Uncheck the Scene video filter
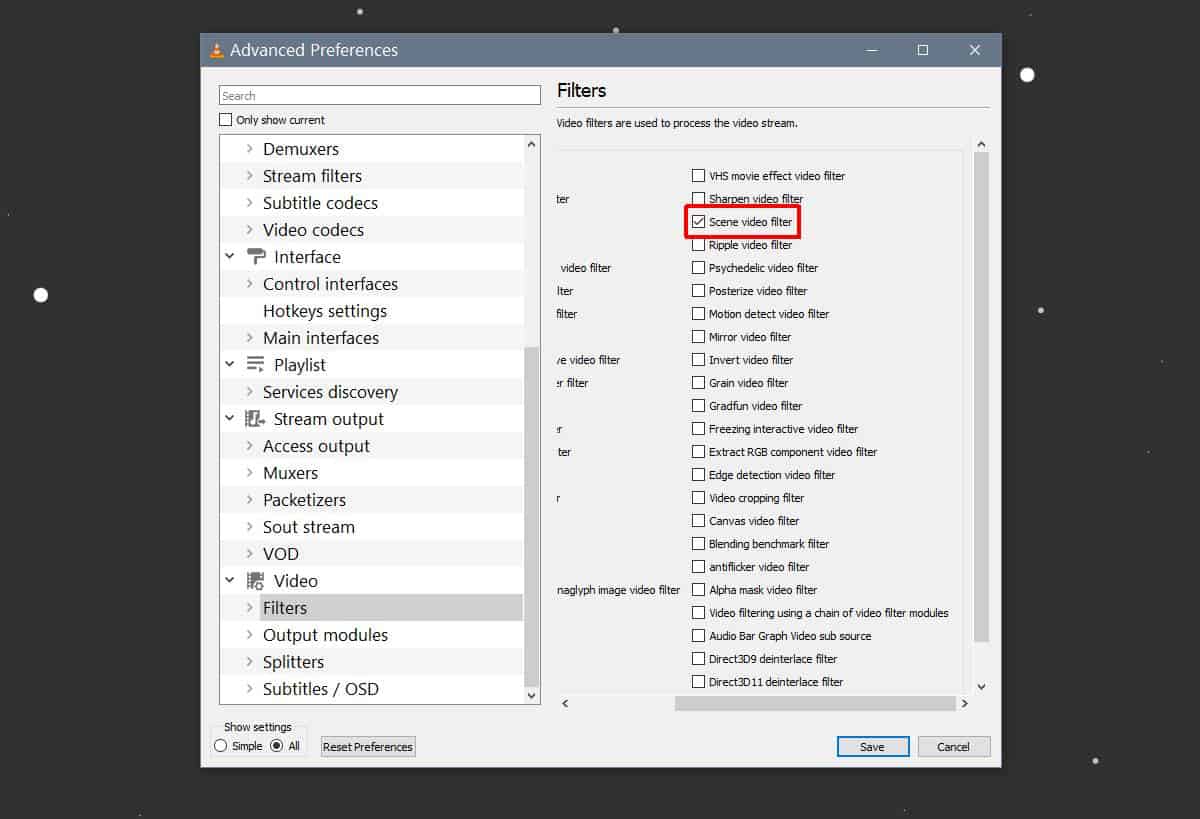 (x=697, y=221)
